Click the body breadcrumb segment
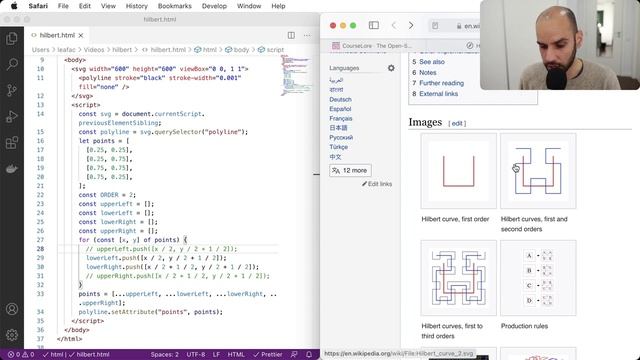This screenshot has height=360, width=640. 237,50
